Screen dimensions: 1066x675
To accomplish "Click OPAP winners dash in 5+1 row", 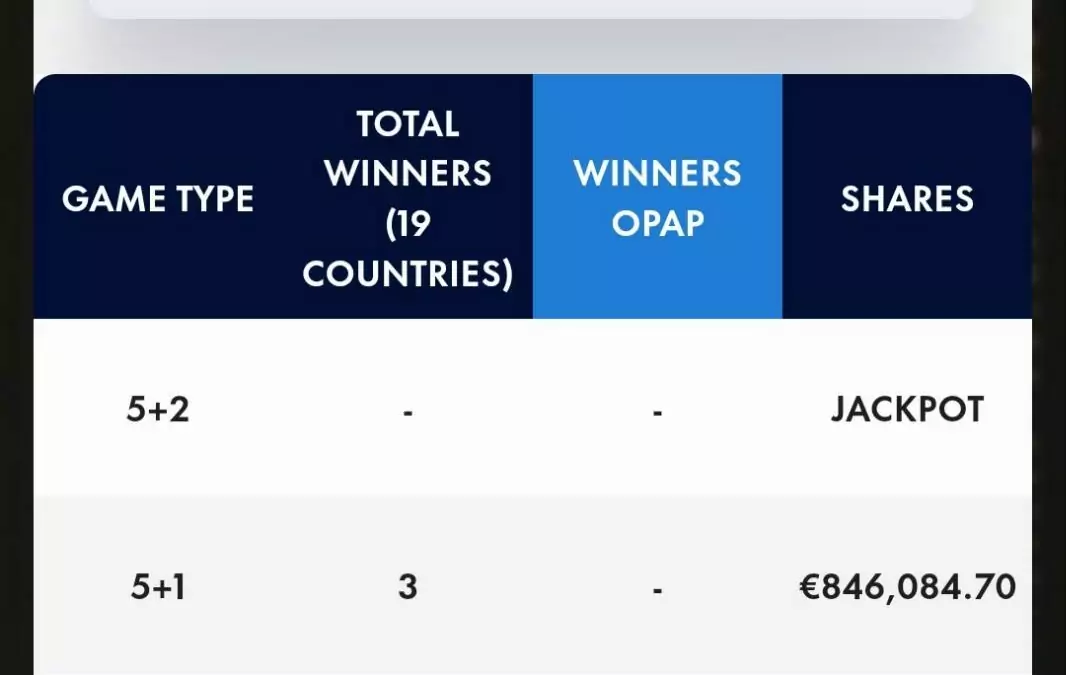I will 657,589.
